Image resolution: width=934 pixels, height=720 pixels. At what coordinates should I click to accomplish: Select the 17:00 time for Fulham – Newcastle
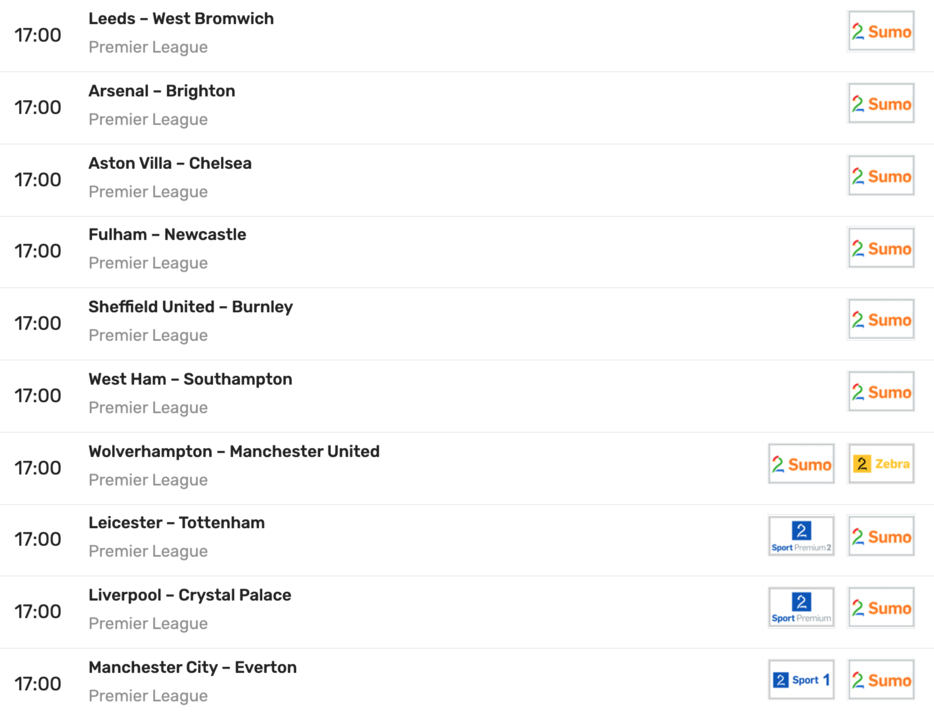pos(38,251)
